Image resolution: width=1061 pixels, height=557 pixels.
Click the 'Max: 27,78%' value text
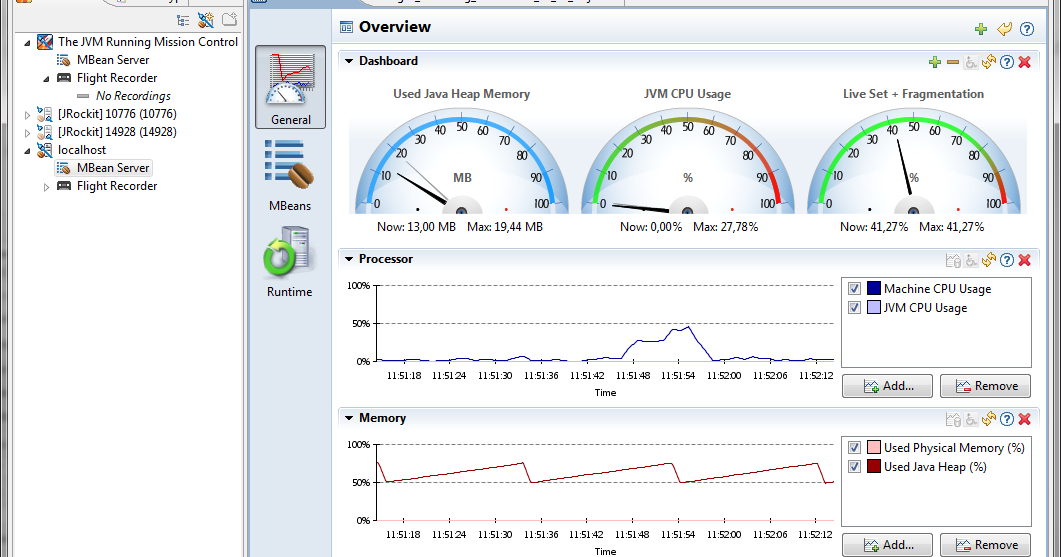(725, 227)
